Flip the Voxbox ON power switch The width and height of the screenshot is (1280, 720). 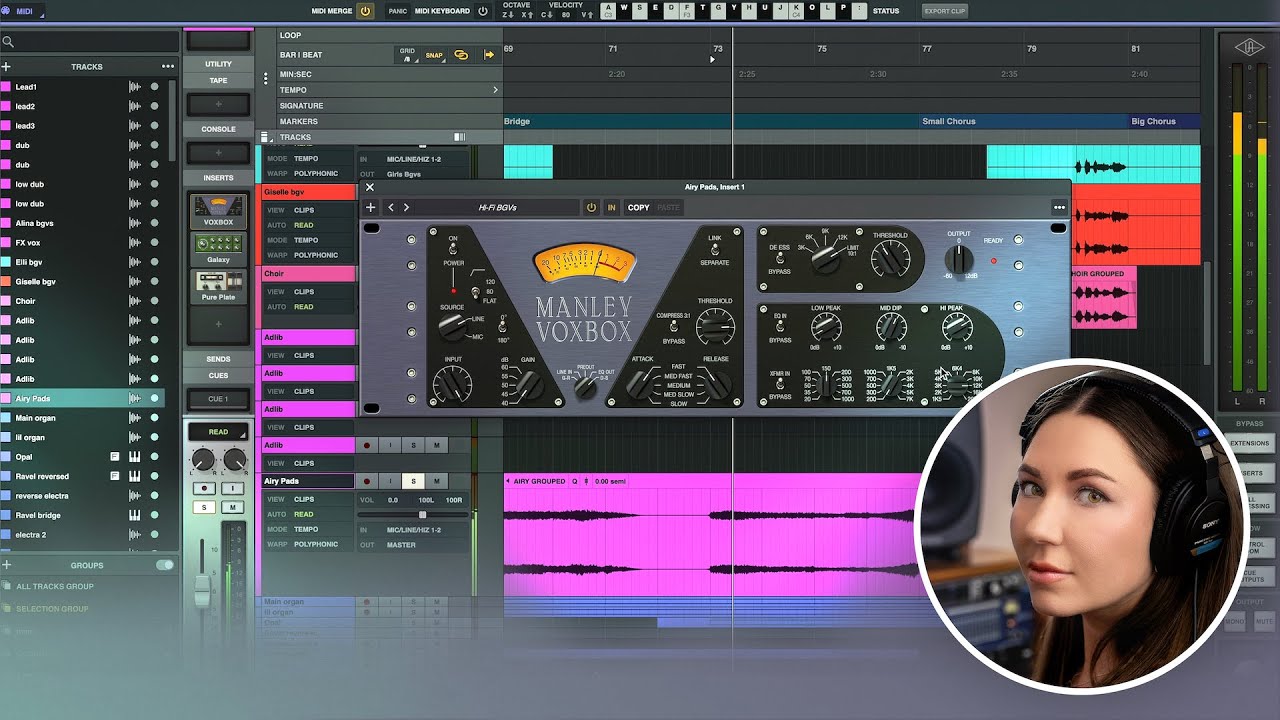453,248
